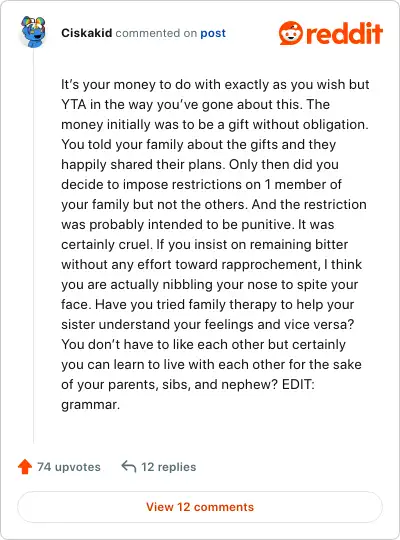Click the text "parents, sibs, and nephew?"
Screen dimensions: 400x540
tap(193, 385)
